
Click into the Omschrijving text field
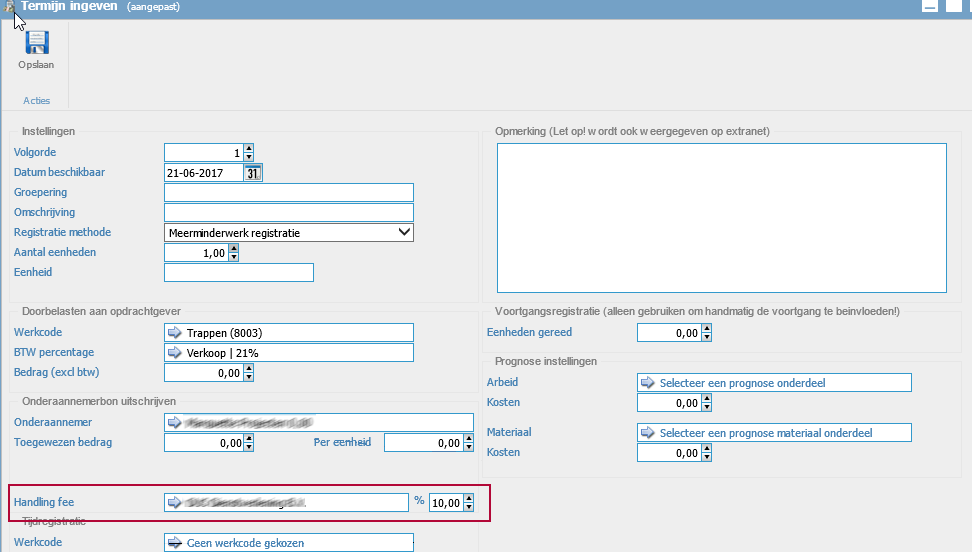coord(288,213)
